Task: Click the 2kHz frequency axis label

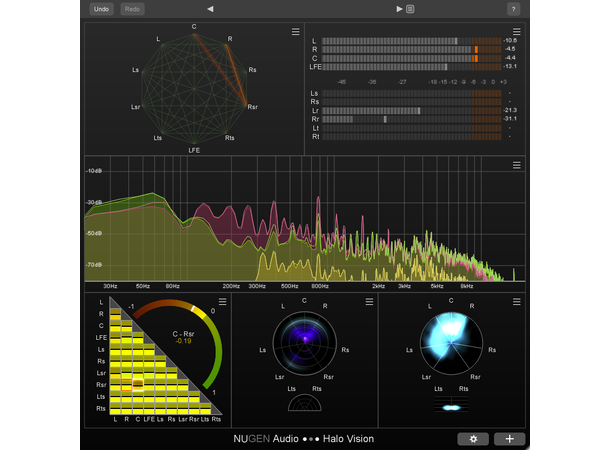Action: click(x=378, y=286)
